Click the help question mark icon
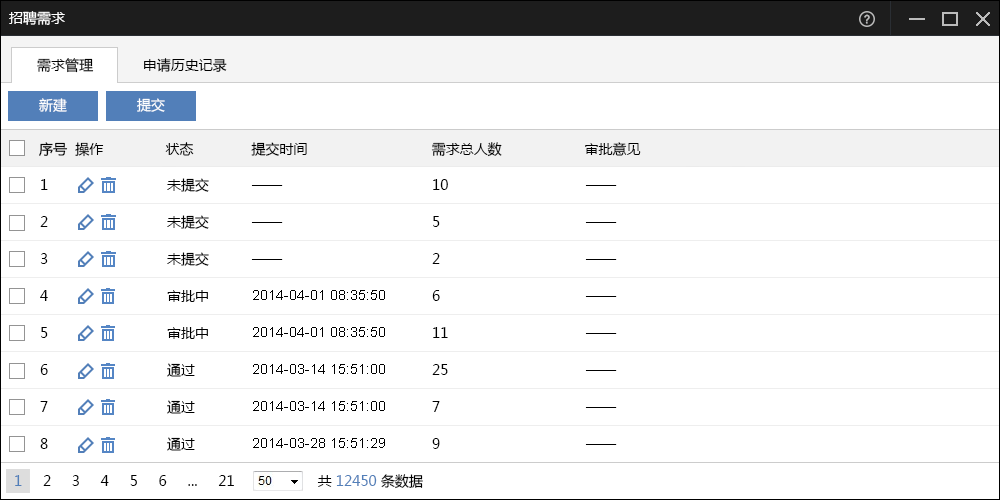This screenshot has width=1000, height=500. click(x=867, y=19)
